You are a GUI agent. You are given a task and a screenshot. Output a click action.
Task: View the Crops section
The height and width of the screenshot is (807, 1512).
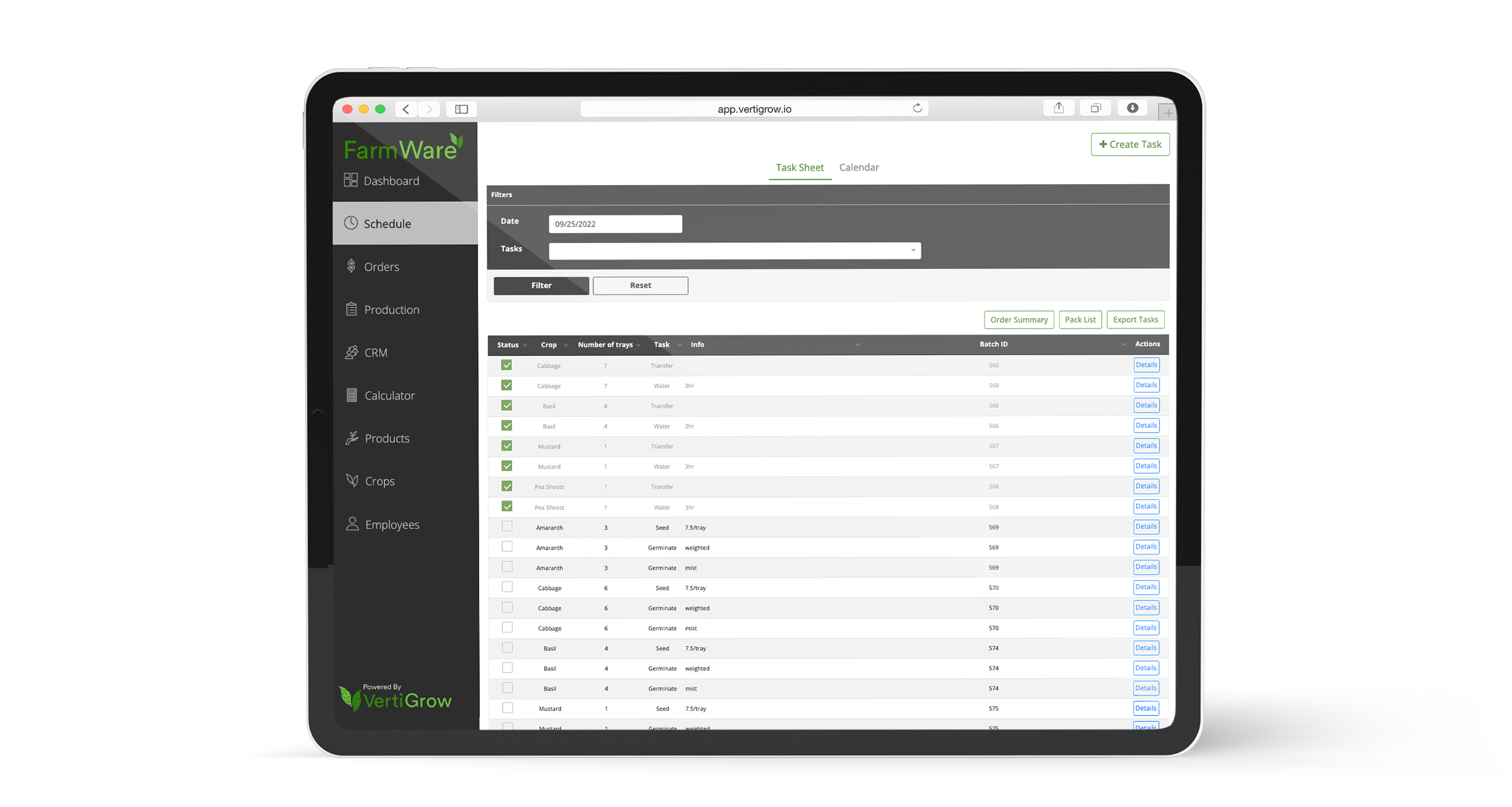379,481
